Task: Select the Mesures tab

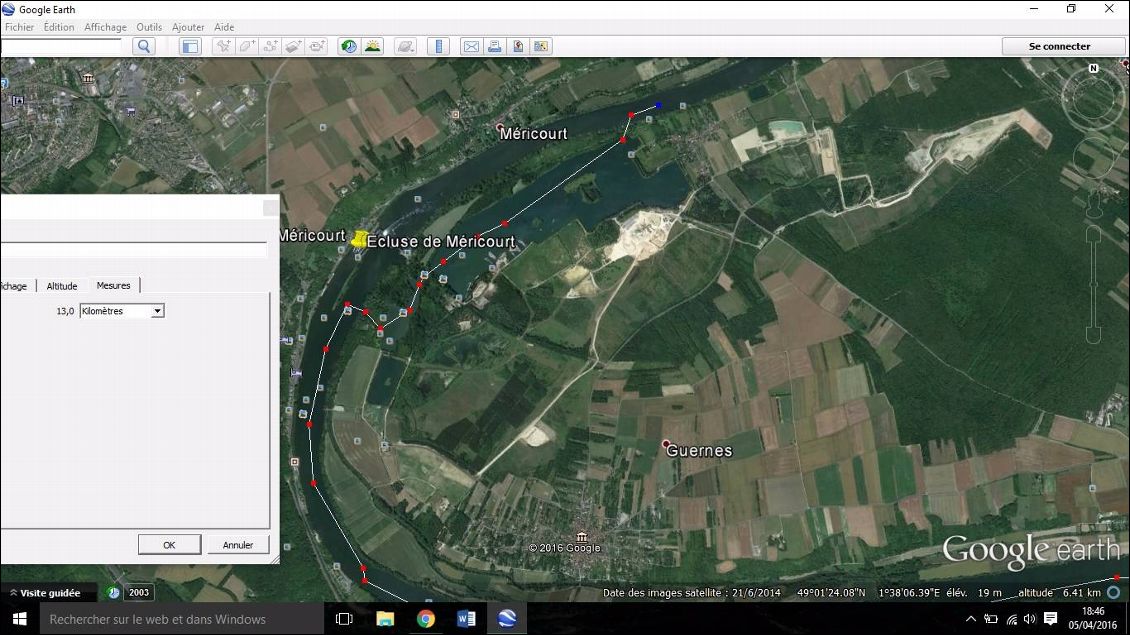Action: click(113, 285)
